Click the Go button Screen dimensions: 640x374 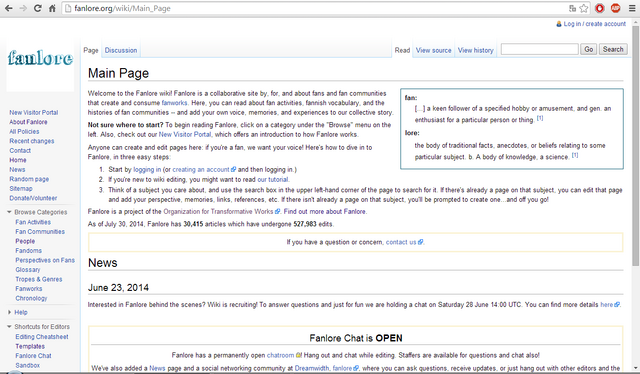pyautogui.click(x=589, y=49)
